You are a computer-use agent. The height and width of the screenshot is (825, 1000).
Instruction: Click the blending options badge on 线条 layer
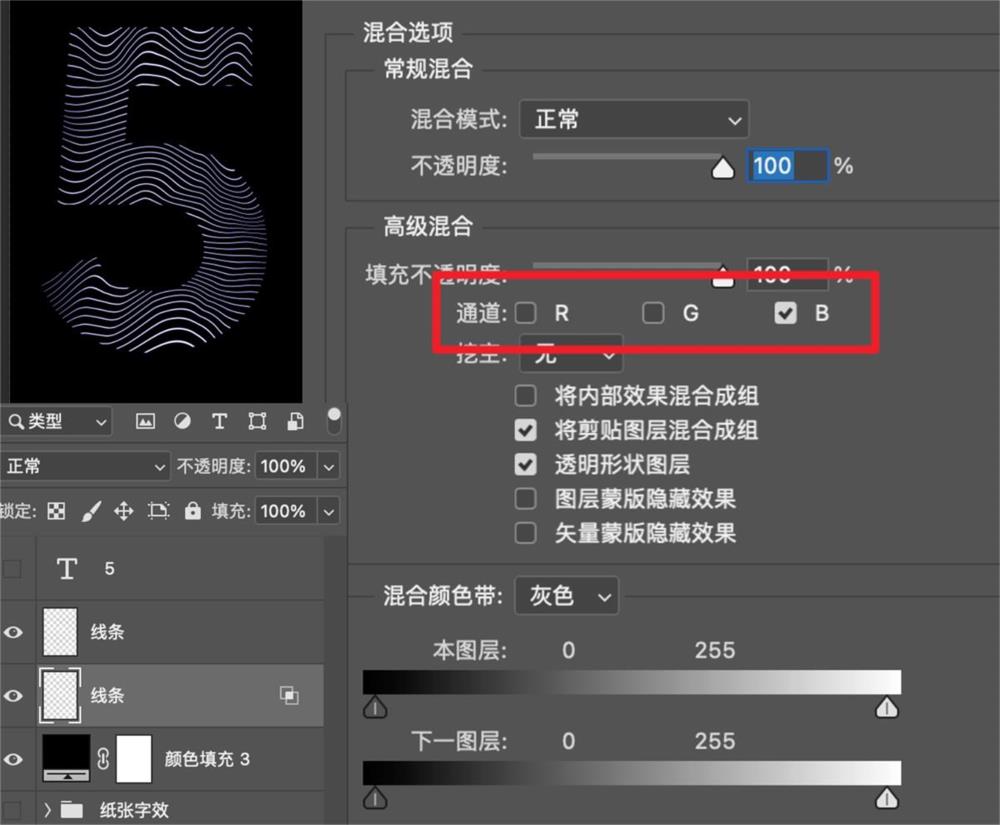coord(289,695)
